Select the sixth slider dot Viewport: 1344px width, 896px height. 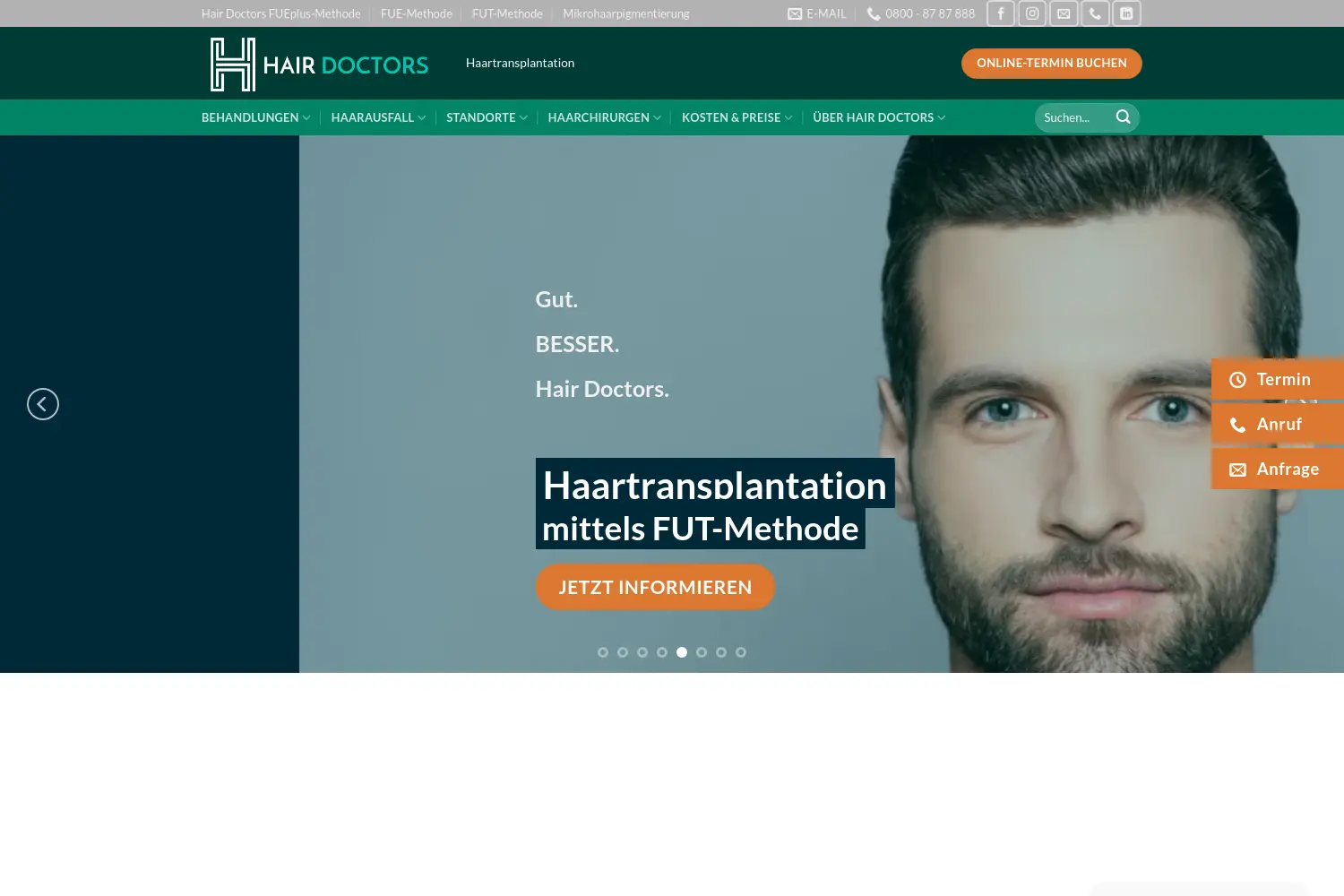click(702, 652)
